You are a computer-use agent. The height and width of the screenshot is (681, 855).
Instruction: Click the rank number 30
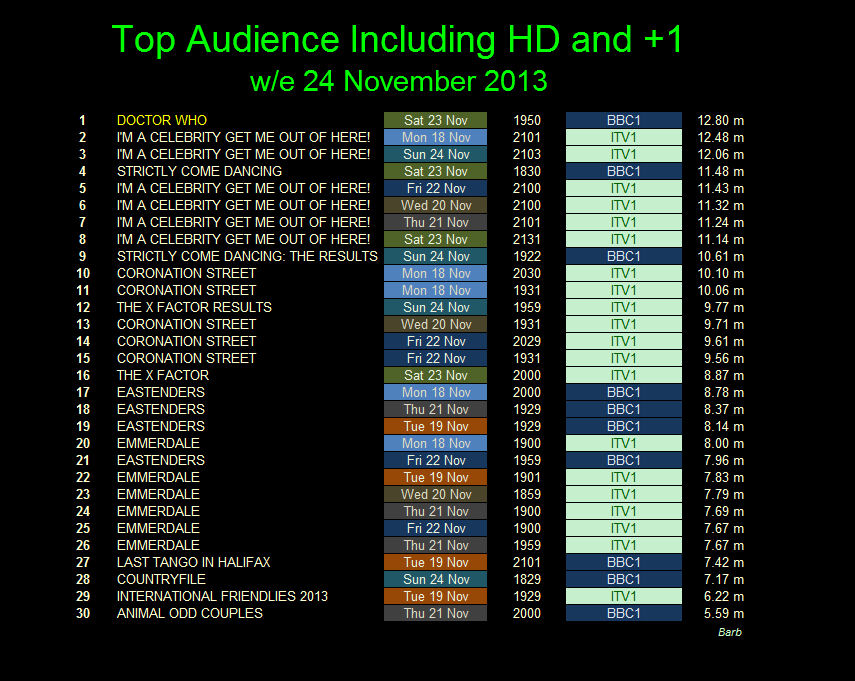[83, 613]
